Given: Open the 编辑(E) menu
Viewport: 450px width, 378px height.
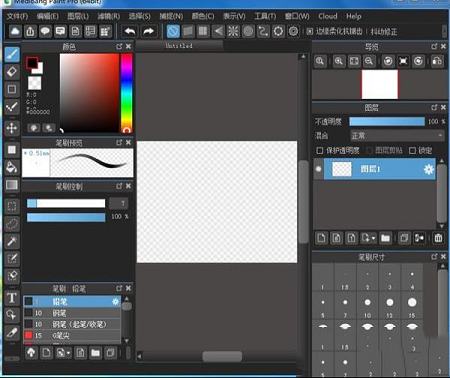Looking at the screenshot, I should coord(48,16).
